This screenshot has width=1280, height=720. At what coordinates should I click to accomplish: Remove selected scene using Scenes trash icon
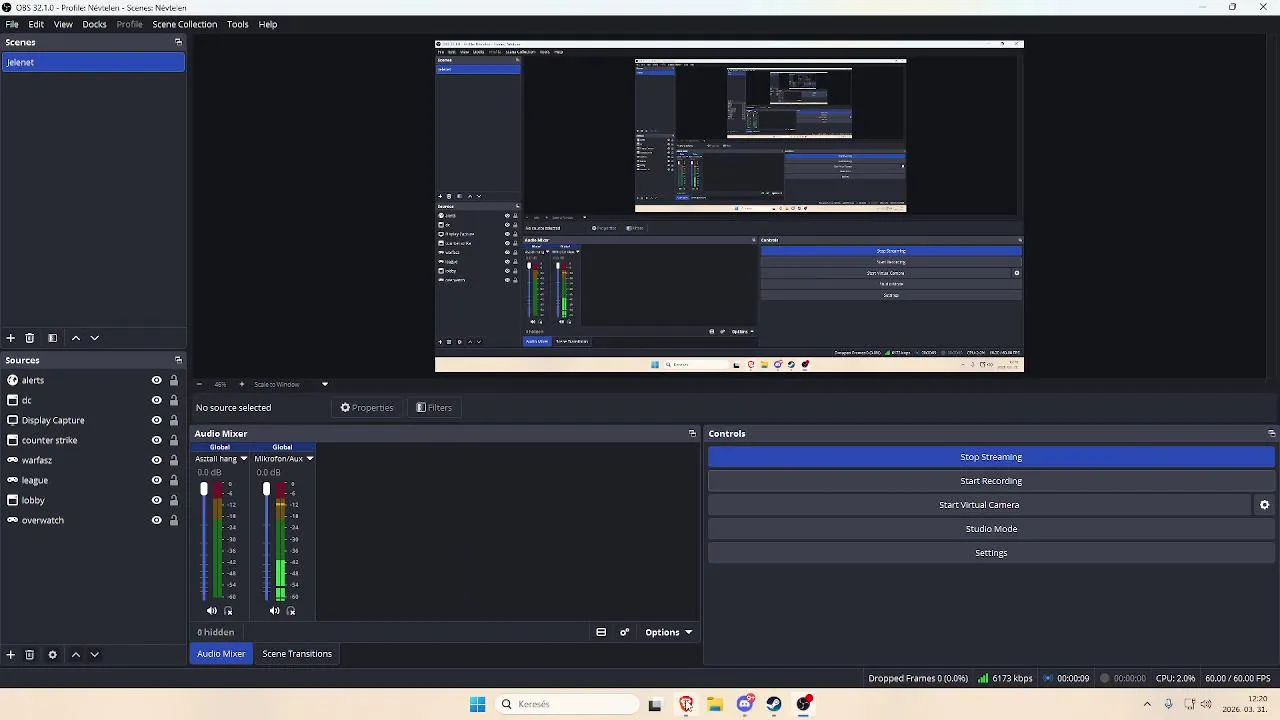pyautogui.click(x=30, y=338)
